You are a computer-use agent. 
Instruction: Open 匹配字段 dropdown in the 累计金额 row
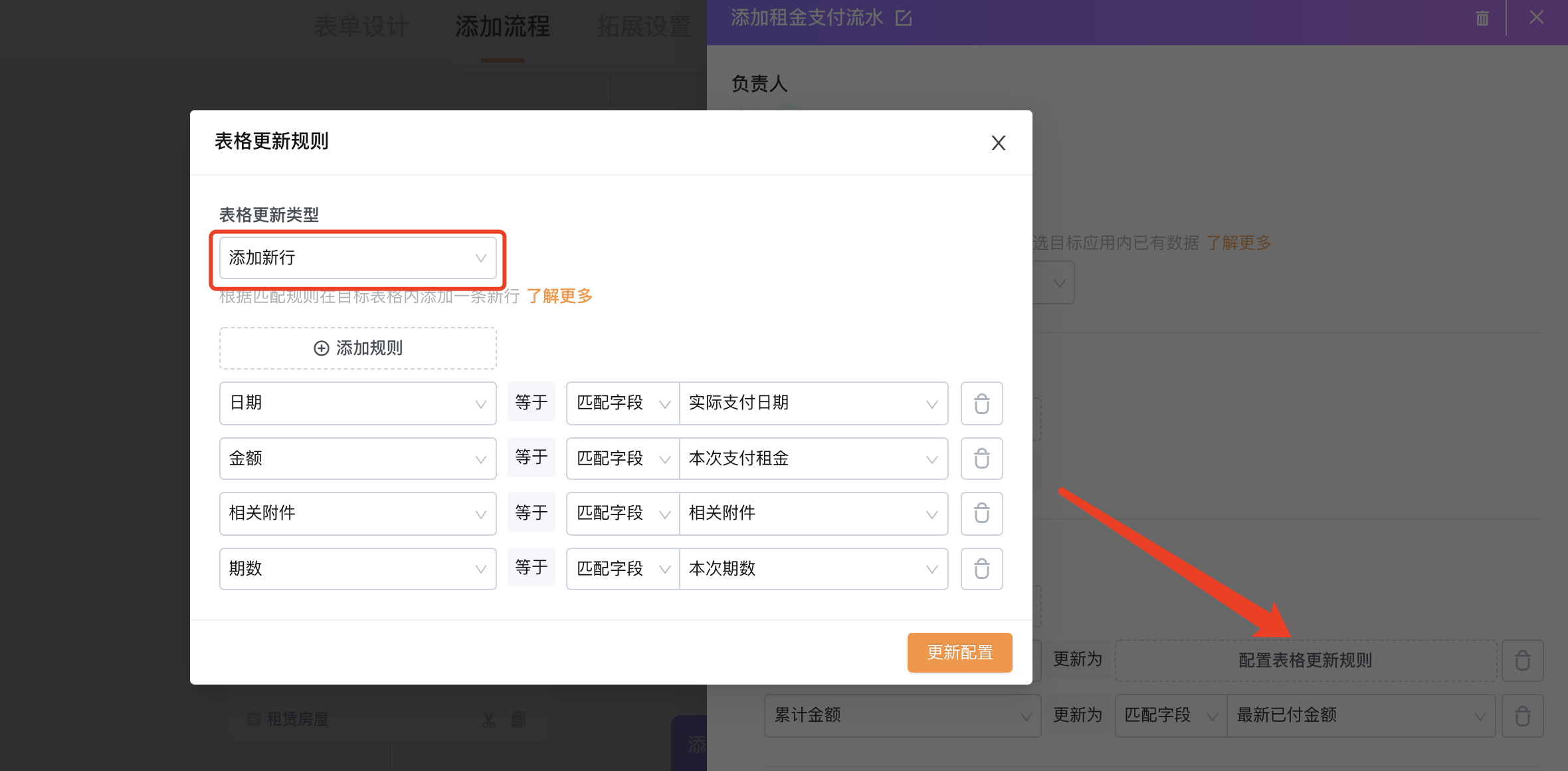point(1171,715)
